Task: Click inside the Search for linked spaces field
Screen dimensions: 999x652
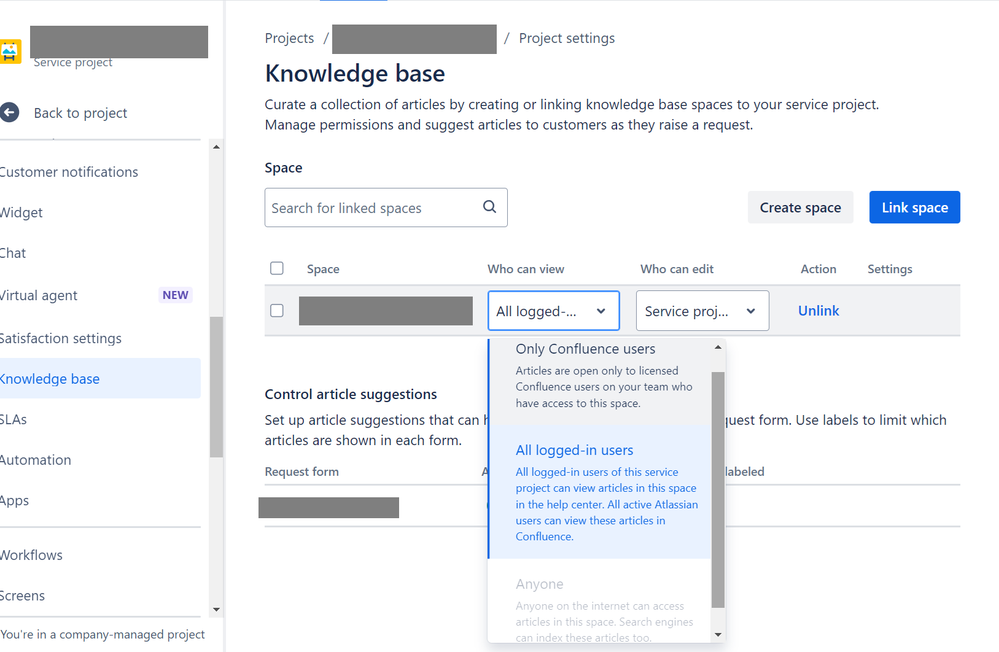Action: pyautogui.click(x=370, y=207)
